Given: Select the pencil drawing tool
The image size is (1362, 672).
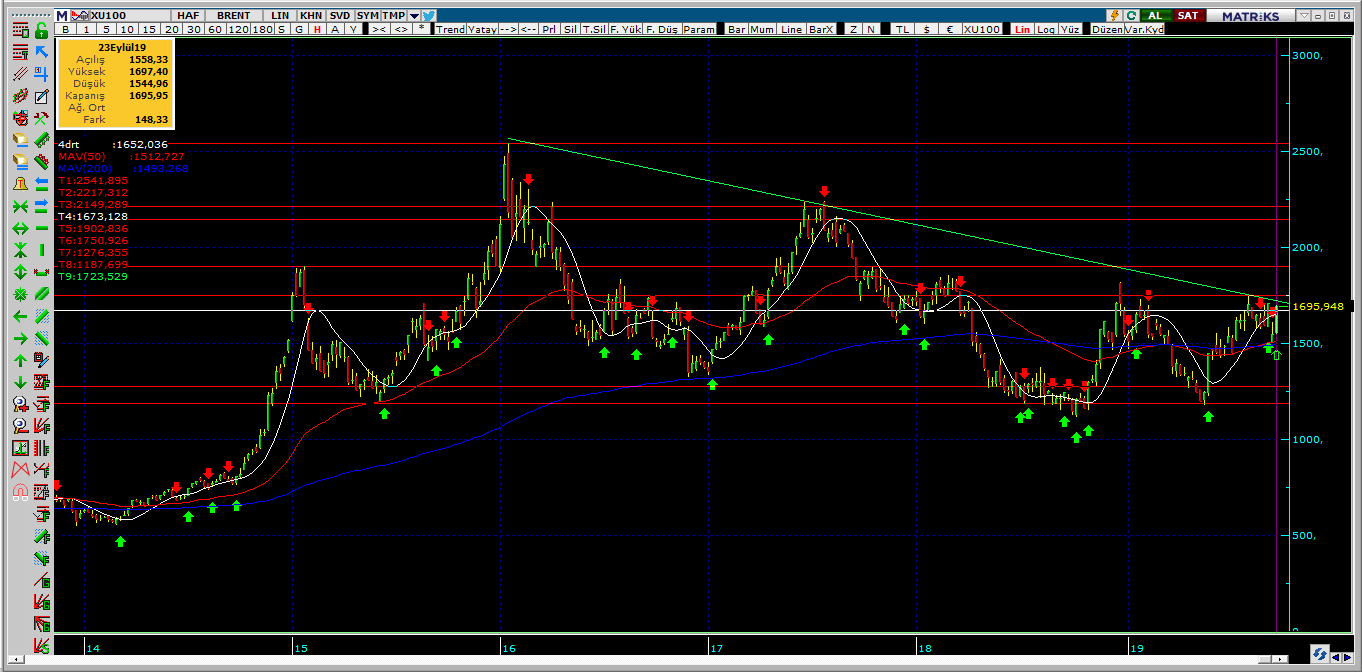Looking at the screenshot, I should [42, 97].
